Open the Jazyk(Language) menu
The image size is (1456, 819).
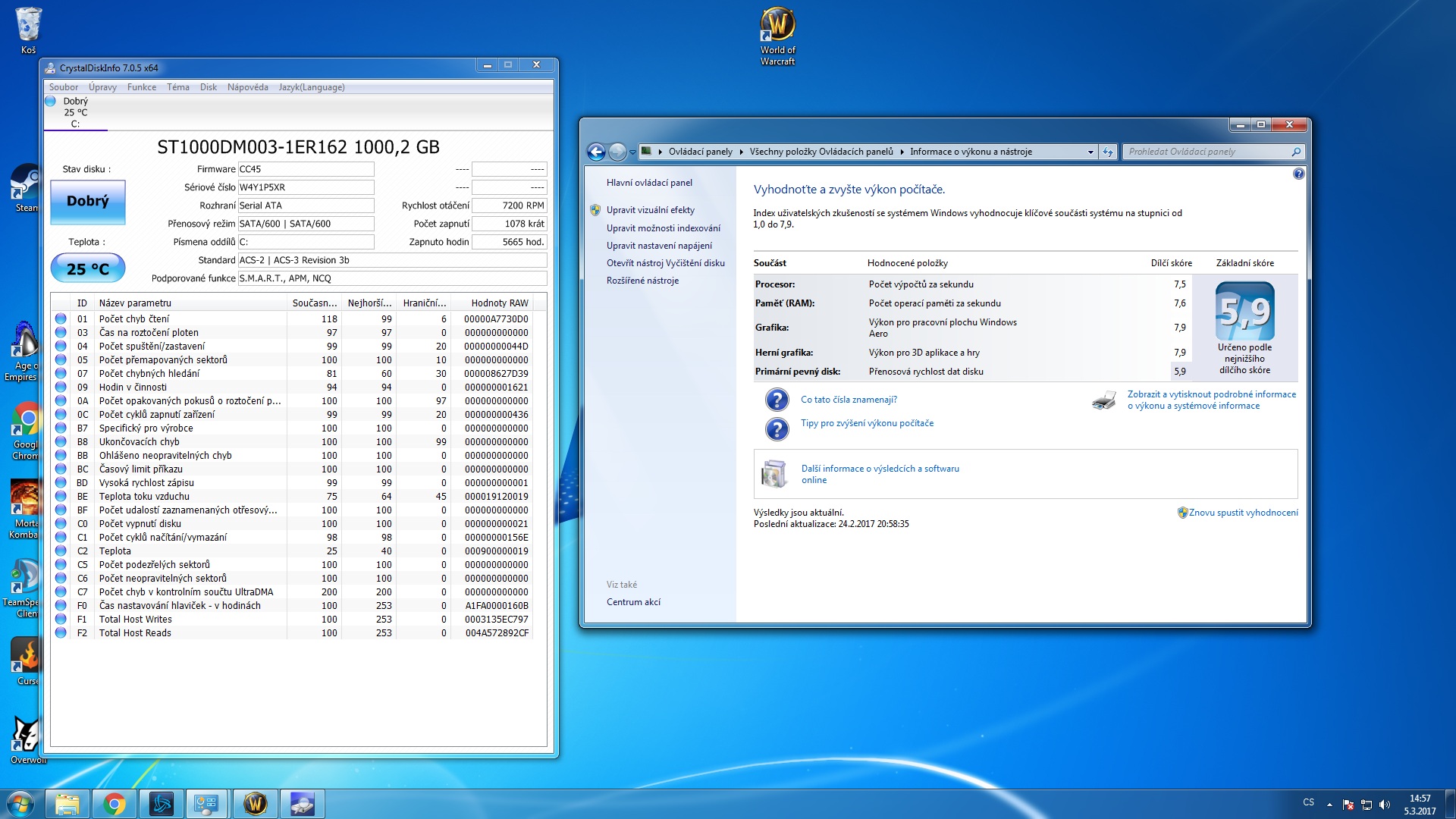311,87
